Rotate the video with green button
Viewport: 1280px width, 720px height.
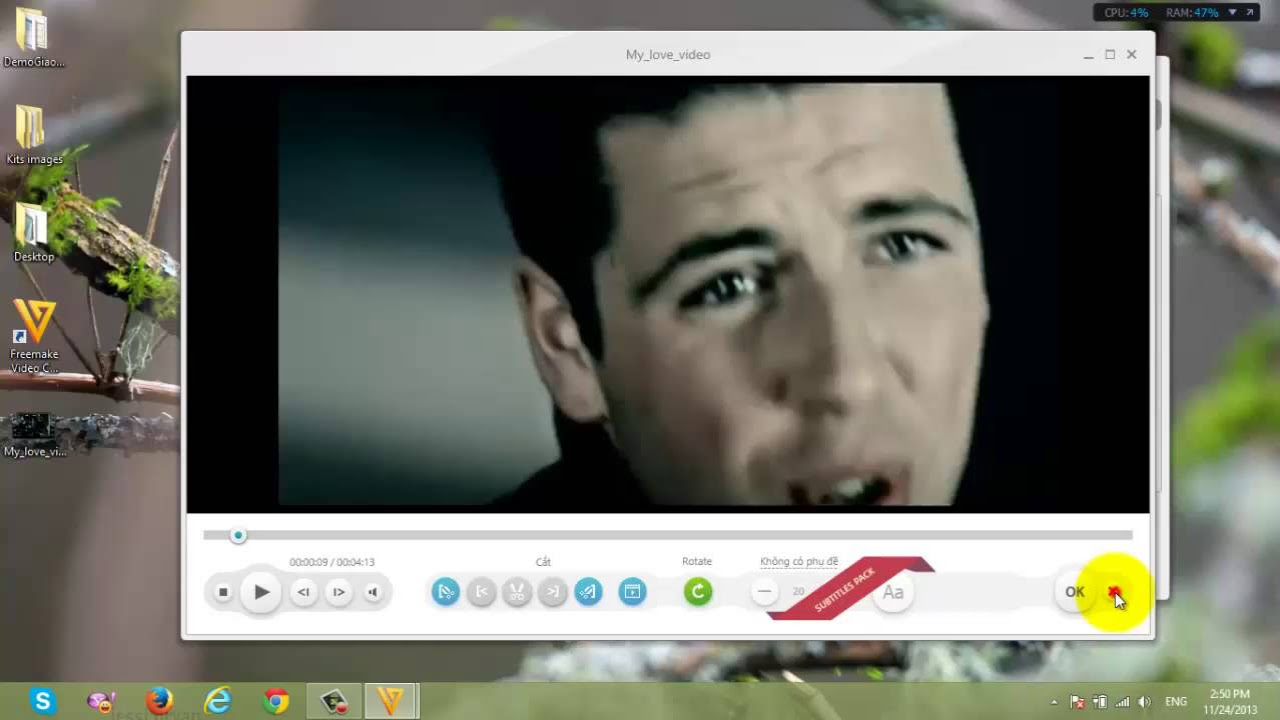pyautogui.click(x=698, y=592)
